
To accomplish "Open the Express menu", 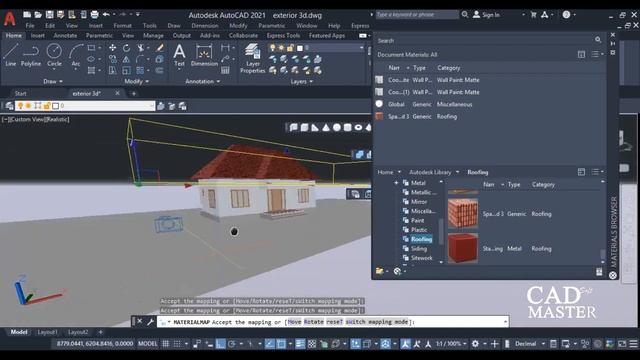I will (360, 25).
